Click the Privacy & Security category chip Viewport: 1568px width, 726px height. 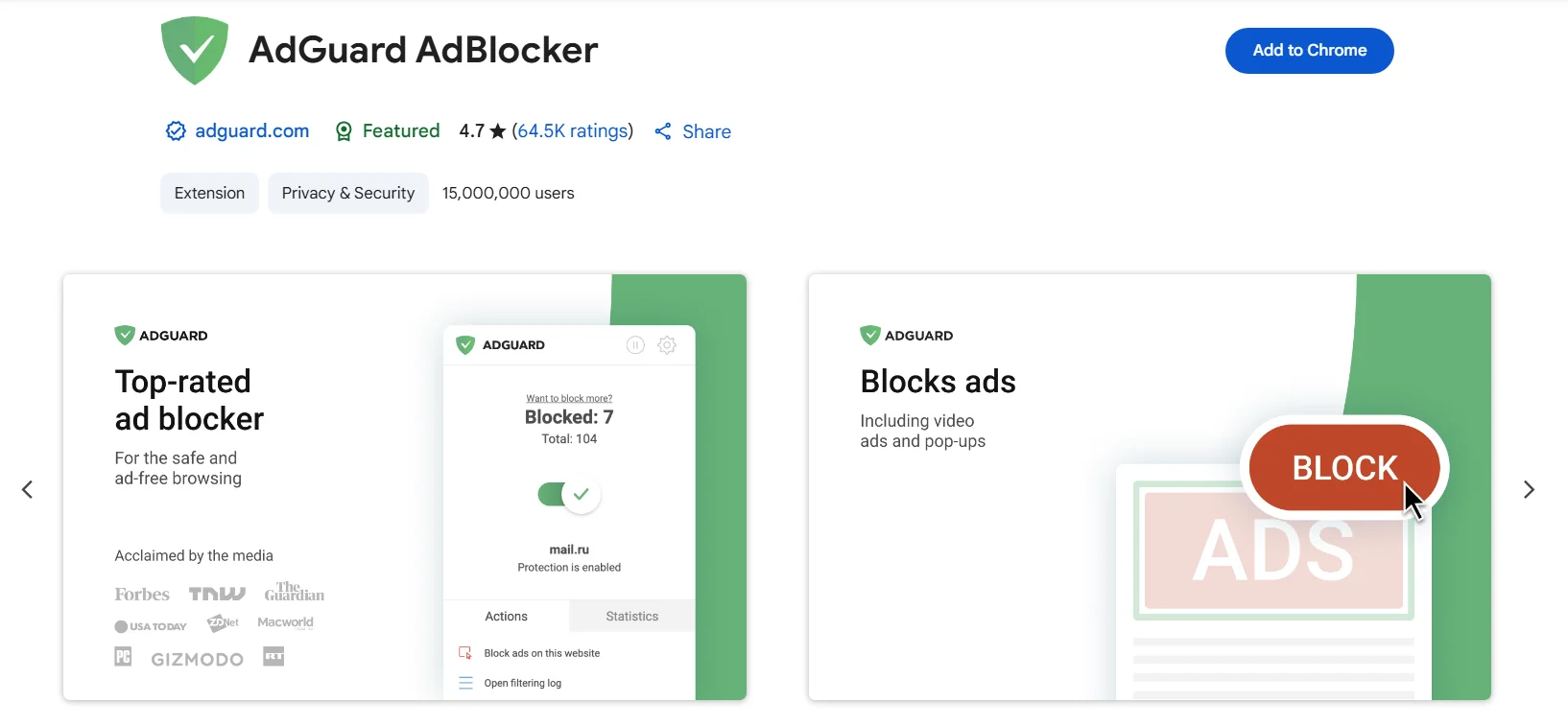click(348, 194)
